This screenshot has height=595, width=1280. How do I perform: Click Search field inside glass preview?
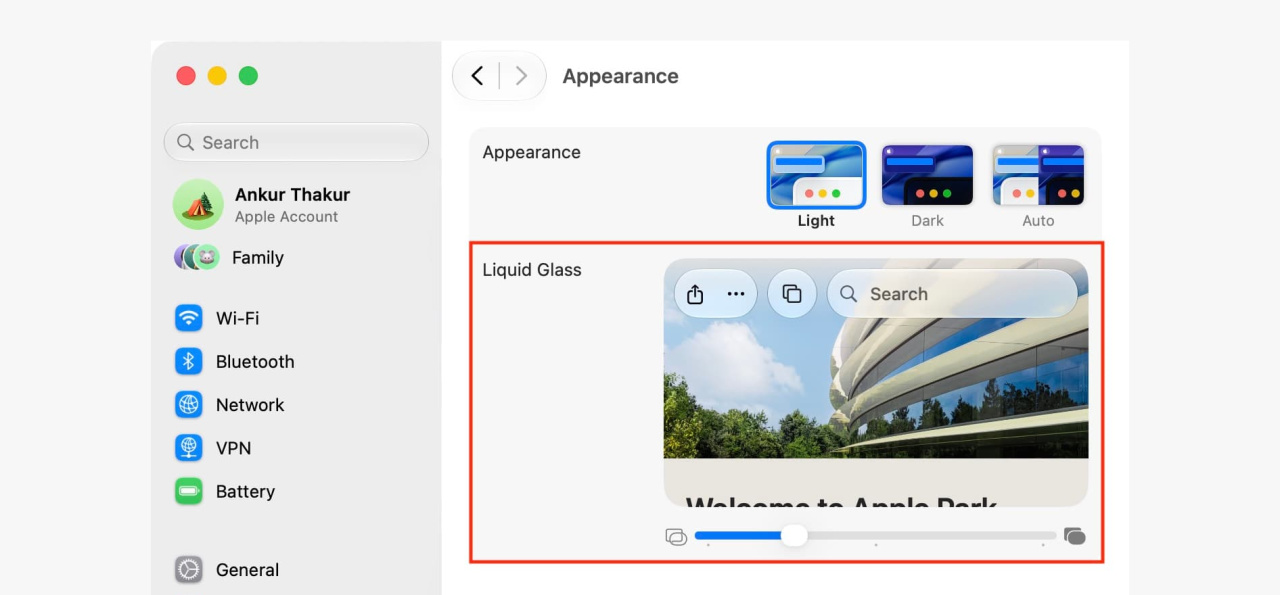point(952,294)
